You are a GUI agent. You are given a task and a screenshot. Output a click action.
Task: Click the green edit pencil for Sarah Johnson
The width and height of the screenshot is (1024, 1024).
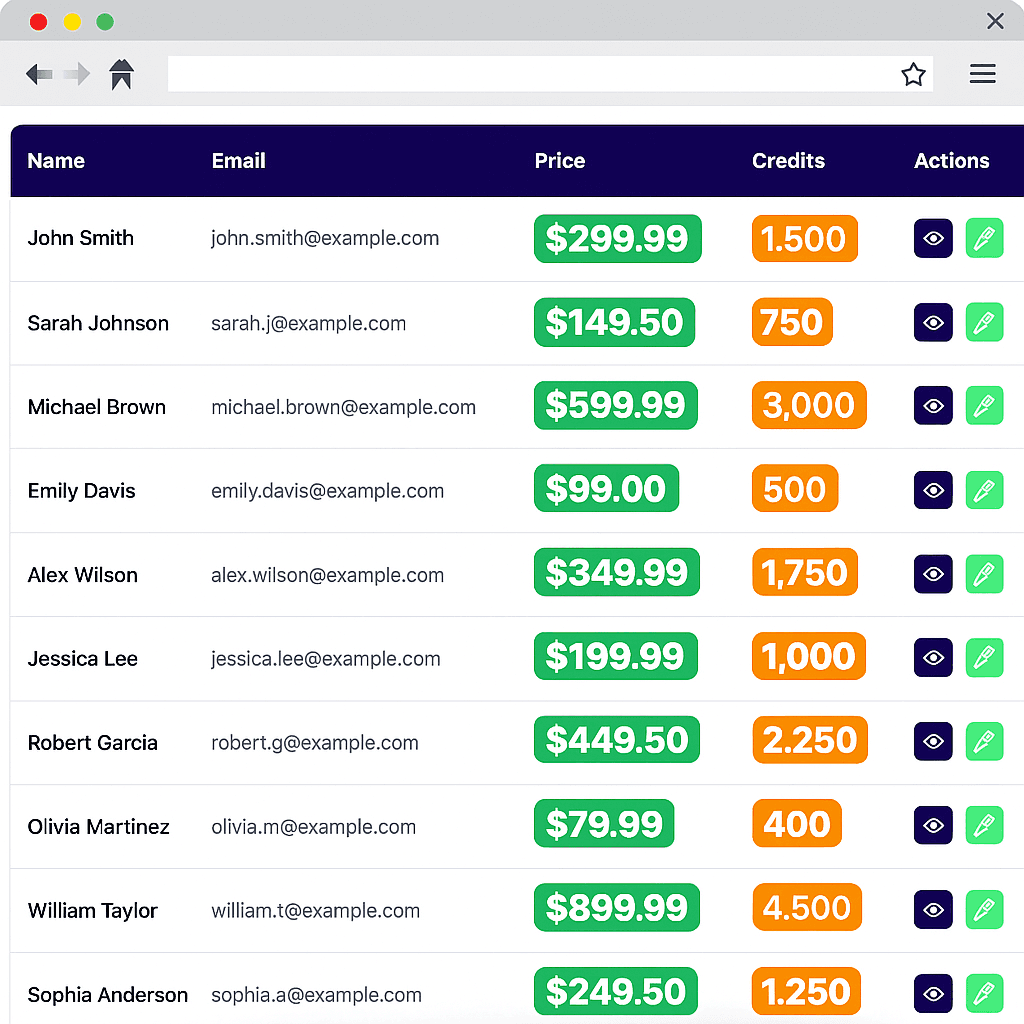(984, 323)
